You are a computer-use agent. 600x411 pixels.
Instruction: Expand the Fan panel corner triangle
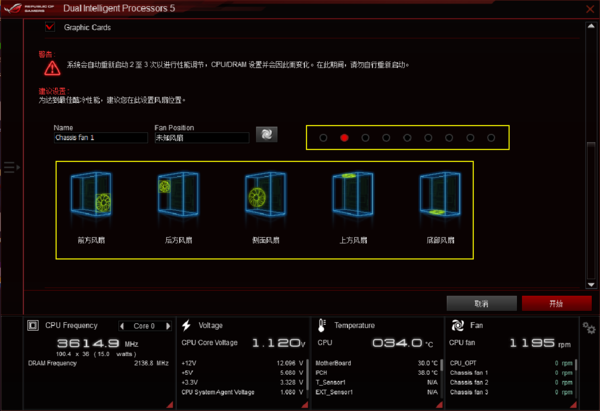click(573, 404)
